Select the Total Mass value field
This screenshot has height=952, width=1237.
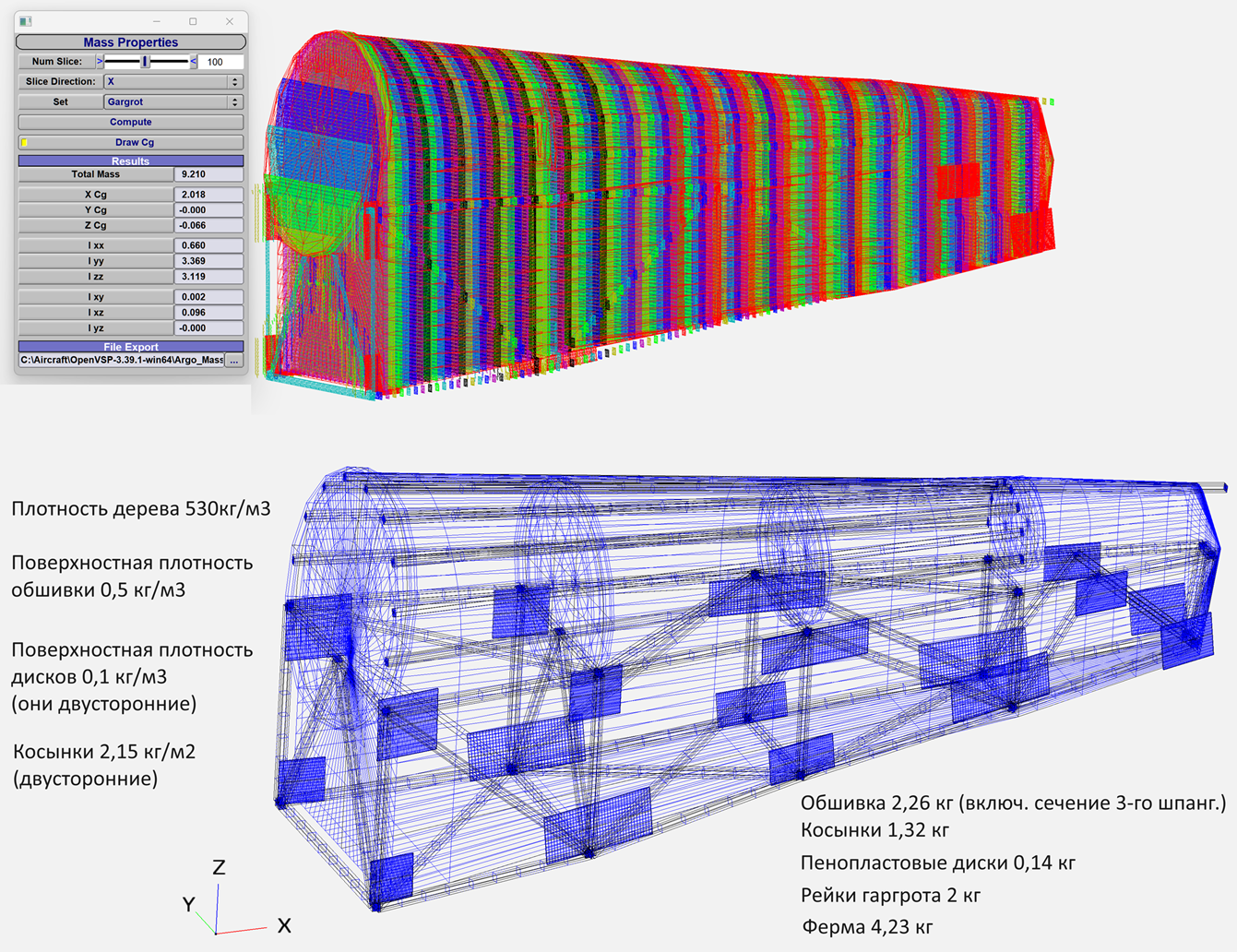(208, 174)
